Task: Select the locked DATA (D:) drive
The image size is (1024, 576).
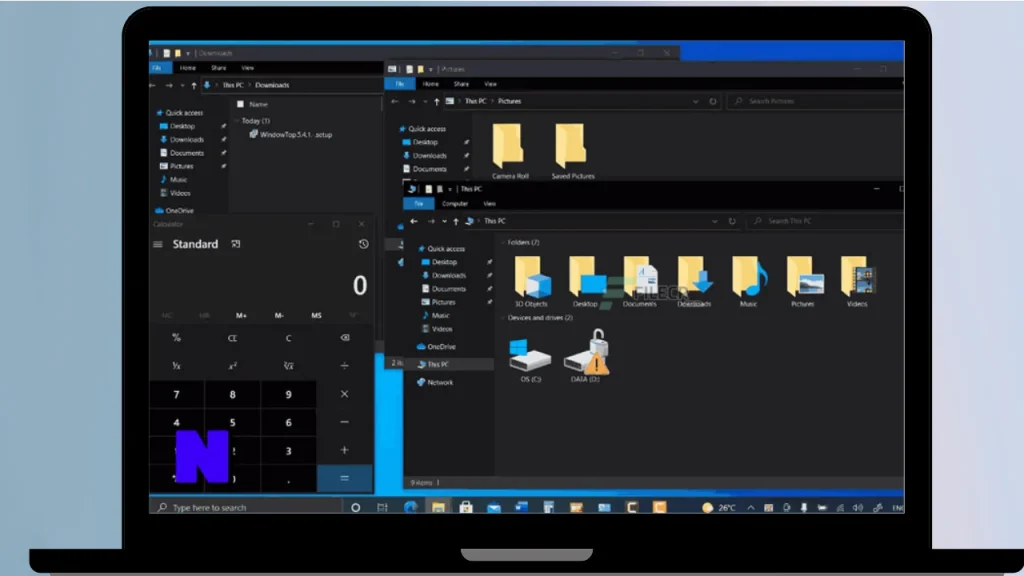Action: tap(586, 357)
